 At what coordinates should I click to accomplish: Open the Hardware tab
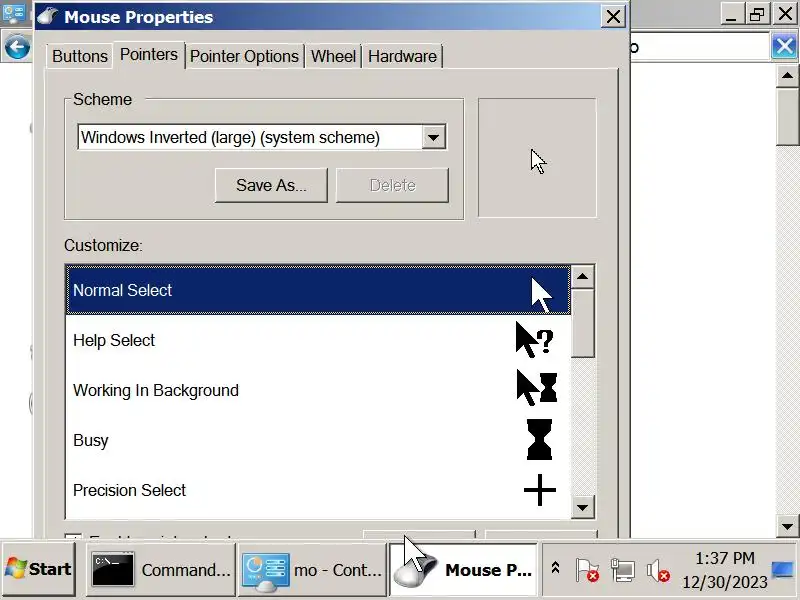click(402, 56)
